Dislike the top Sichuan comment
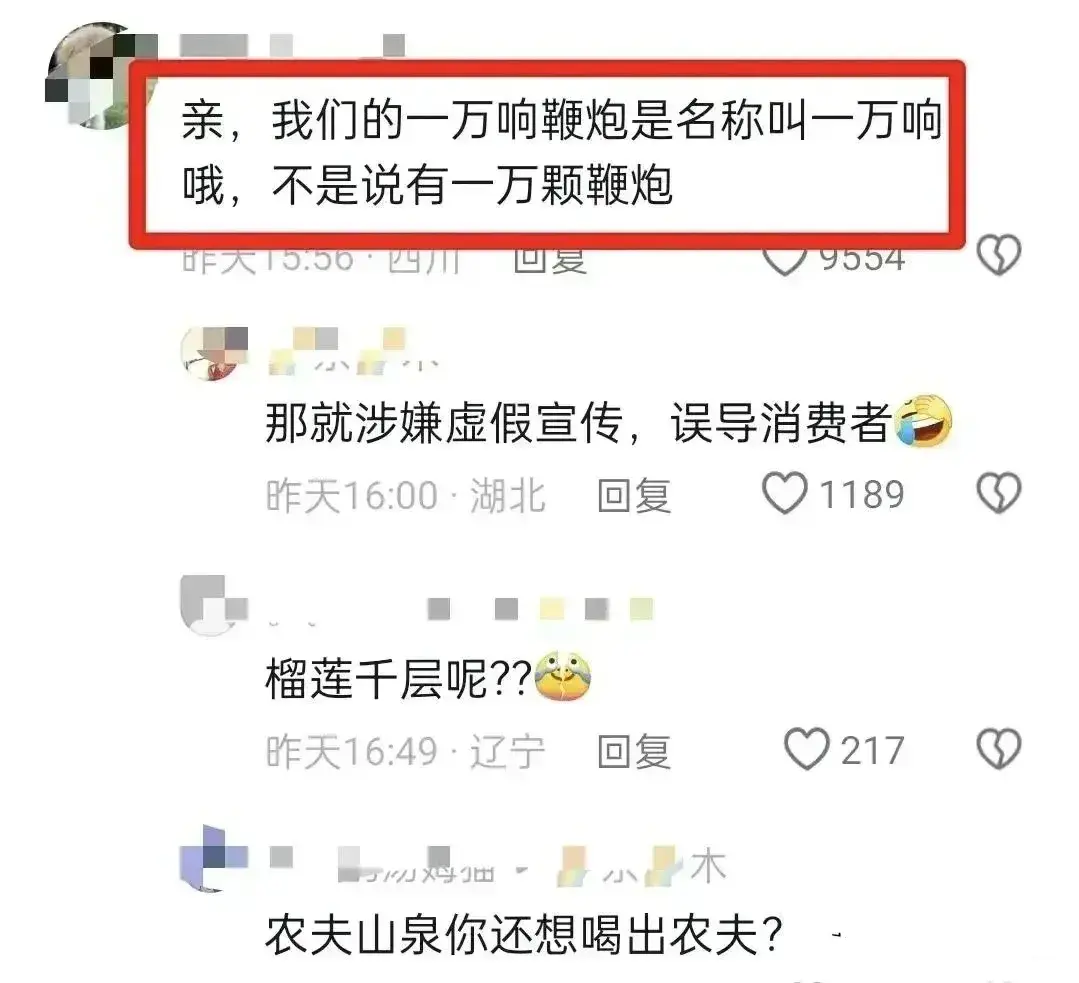This screenshot has height=983, width=1079. tap(999, 255)
